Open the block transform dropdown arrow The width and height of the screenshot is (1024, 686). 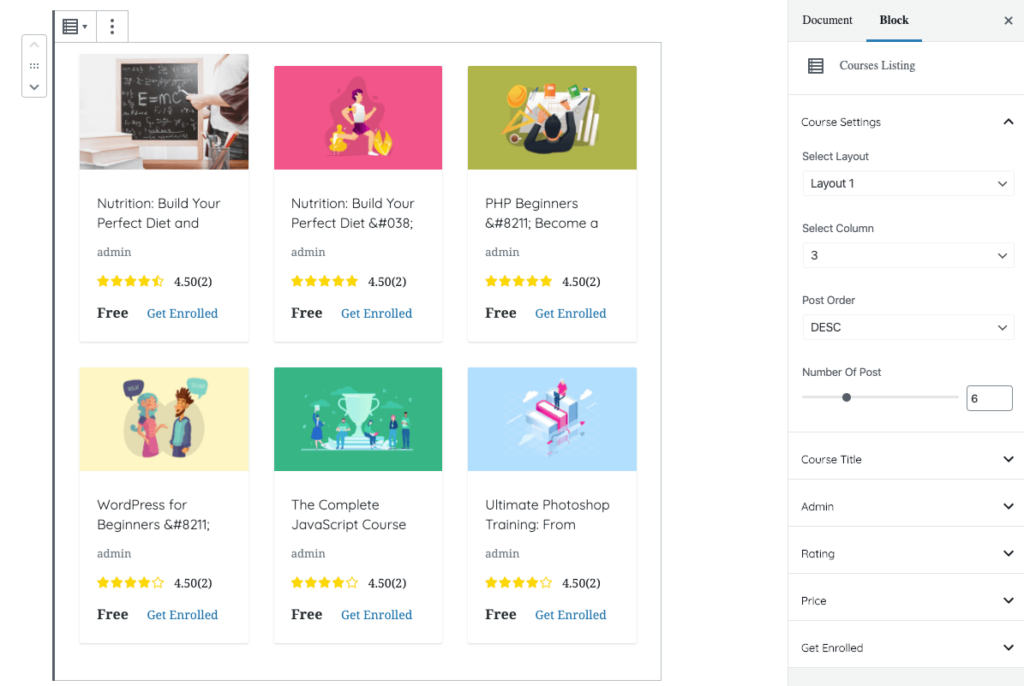click(x=82, y=26)
